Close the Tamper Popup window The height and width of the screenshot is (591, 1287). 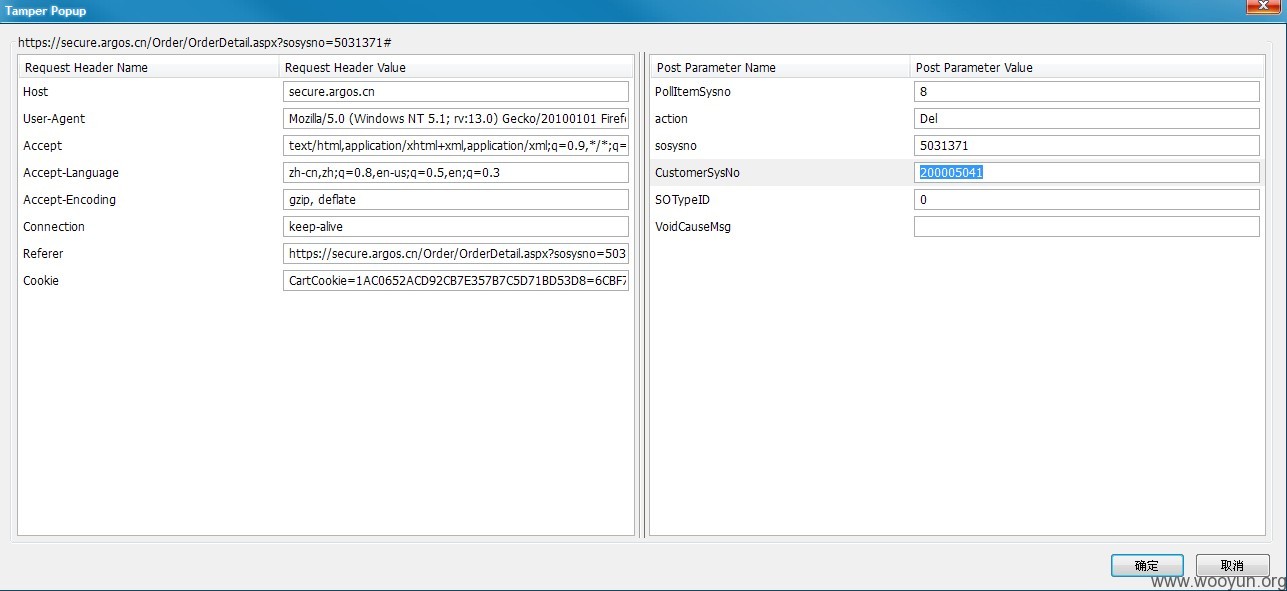(1263, 6)
